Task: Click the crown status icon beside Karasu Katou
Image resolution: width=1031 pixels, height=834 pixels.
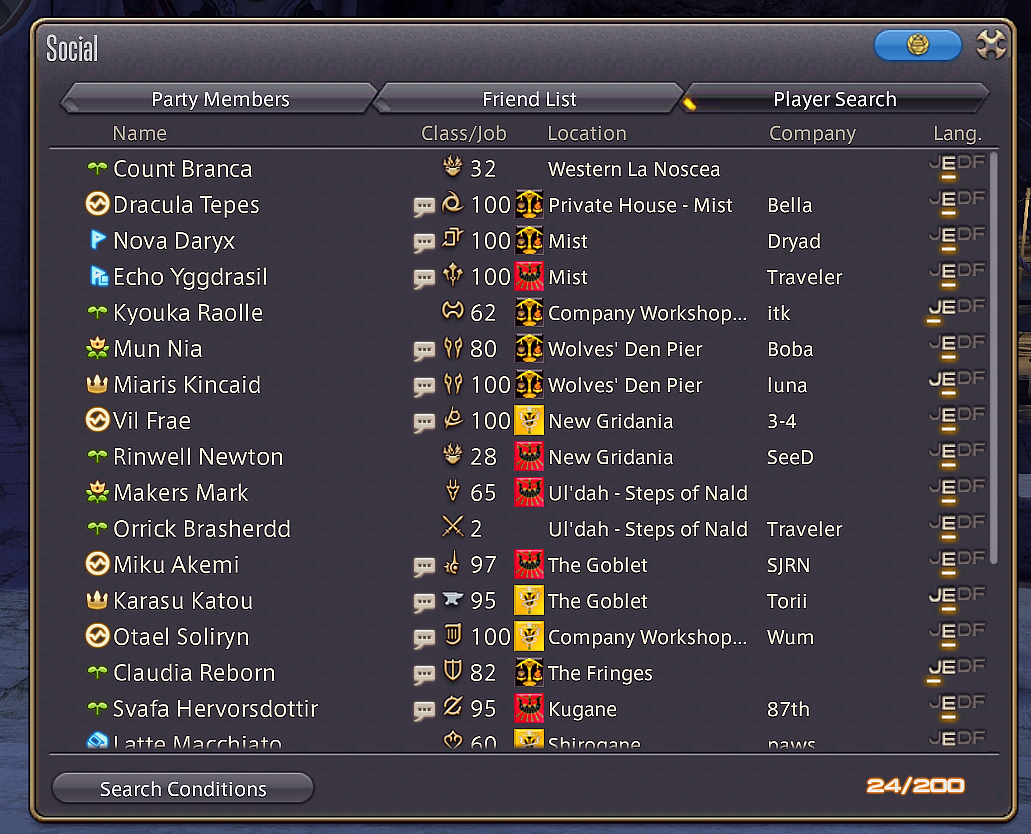Action: coord(97,599)
